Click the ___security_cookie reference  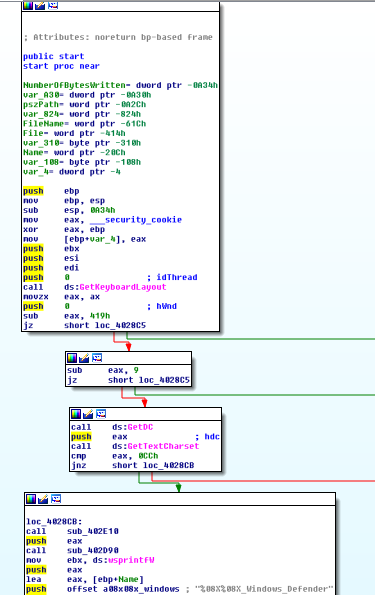click(x=136, y=220)
